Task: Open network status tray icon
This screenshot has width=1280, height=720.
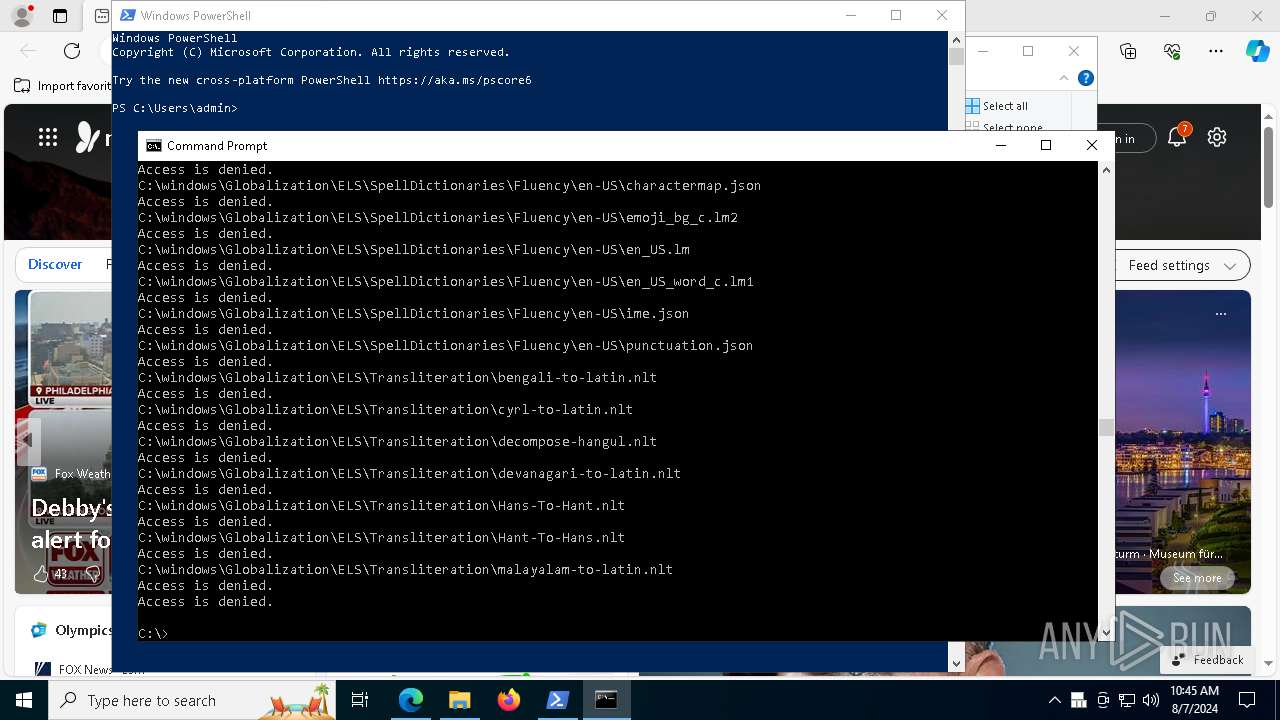Action: [1127, 700]
